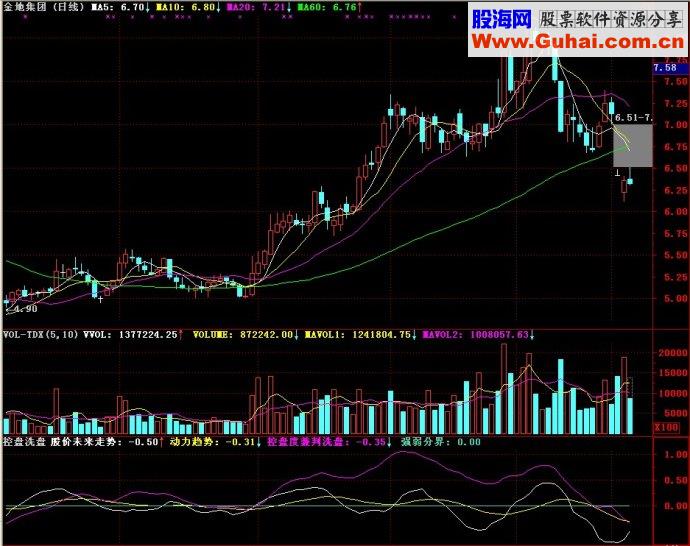Click the 股价未来走势: -0.50 label
Viewport: 690px width, 546px height.
pyautogui.click(x=107, y=441)
